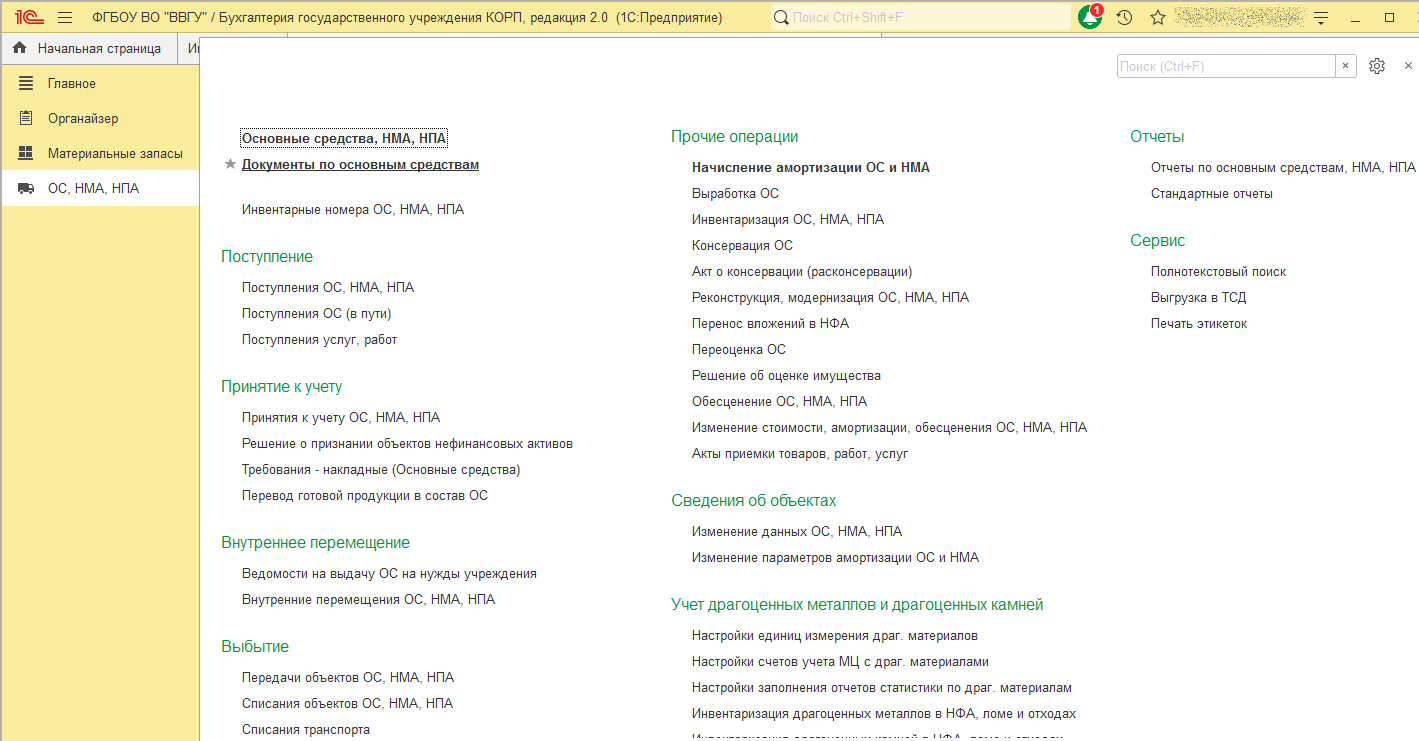The image size is (1419, 741).
Task: Open Печать этикеток under Сервис
Action: pos(1198,324)
